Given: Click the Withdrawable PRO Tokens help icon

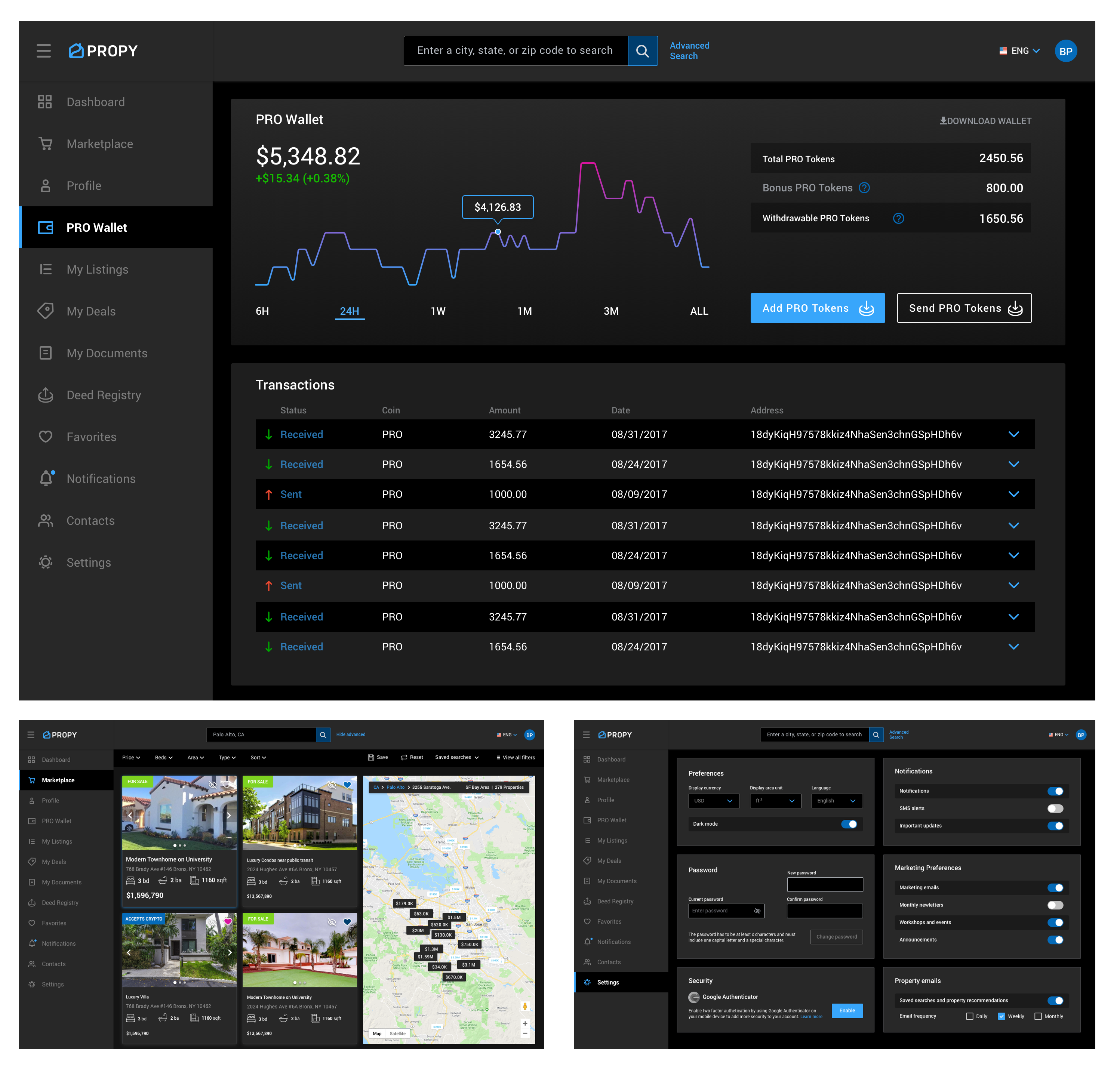Looking at the screenshot, I should click(x=898, y=218).
